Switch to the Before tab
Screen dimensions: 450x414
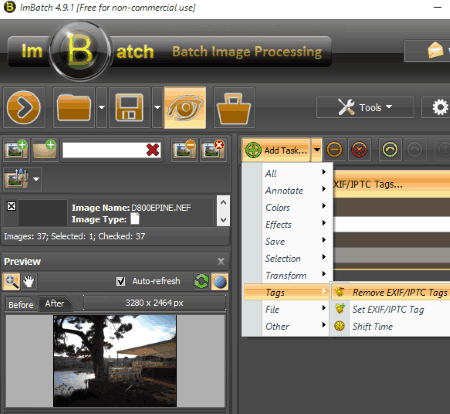point(21,305)
